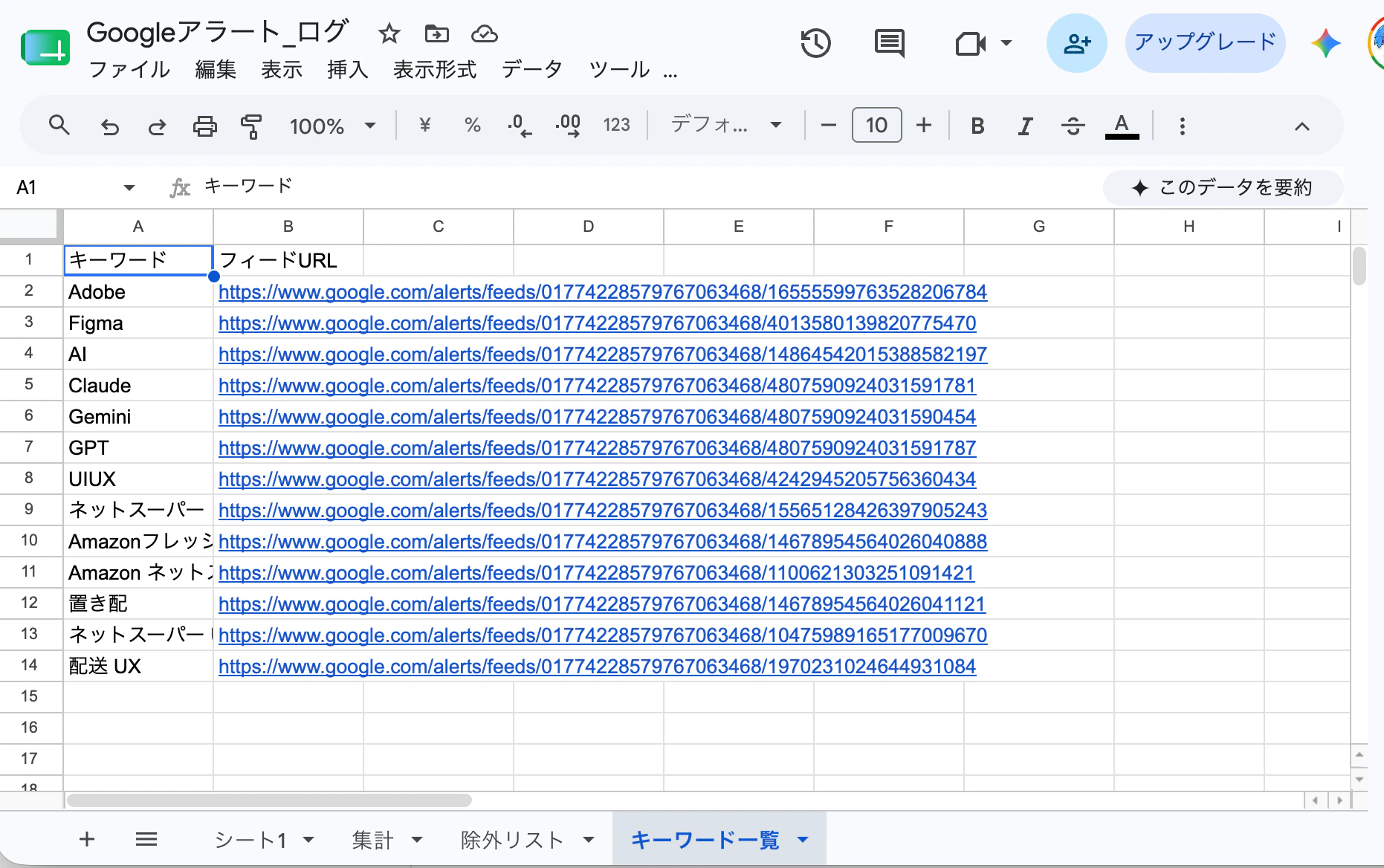
Task: Decrease font size with minus
Action: pos(829,125)
